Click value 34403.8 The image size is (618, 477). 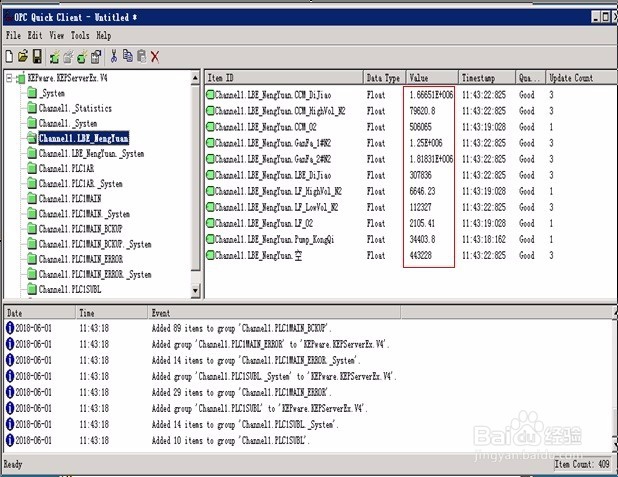[x=422, y=239]
